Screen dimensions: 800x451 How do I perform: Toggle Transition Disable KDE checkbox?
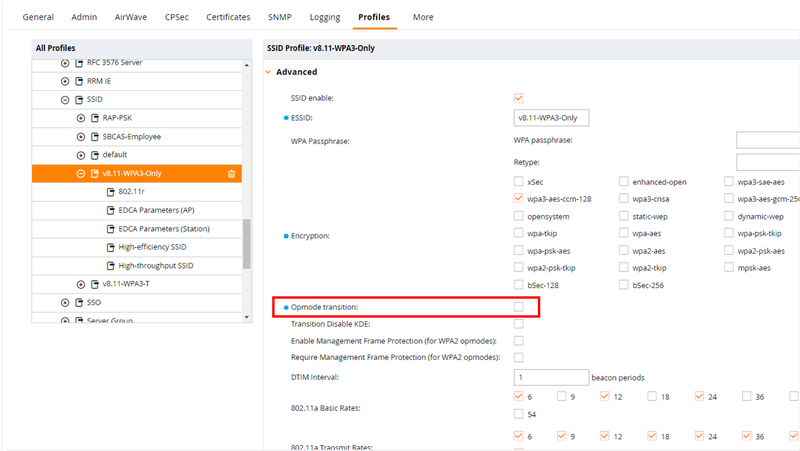click(518, 323)
